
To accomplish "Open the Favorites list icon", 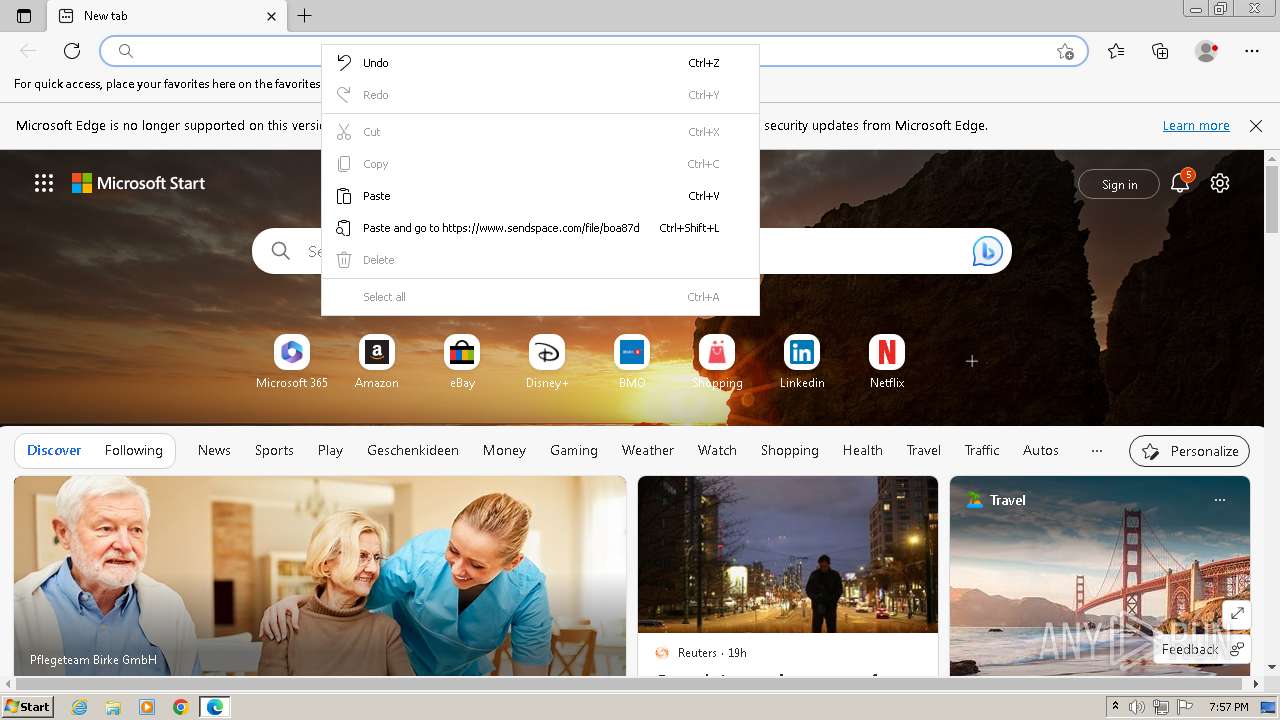I will point(1116,51).
